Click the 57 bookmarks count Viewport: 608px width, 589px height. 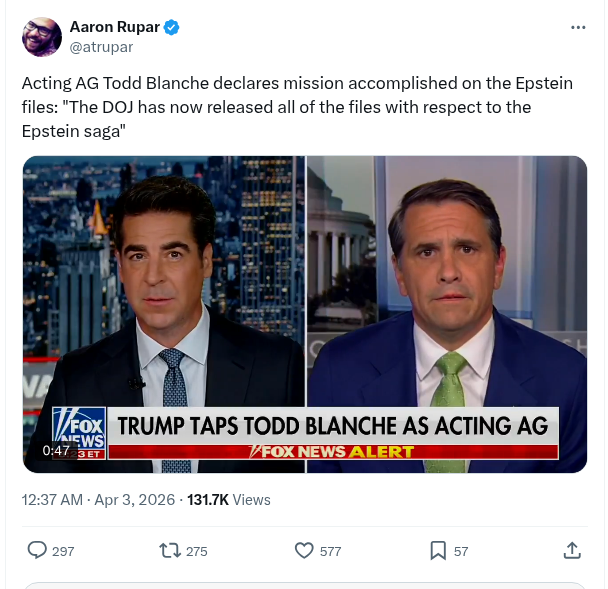pyautogui.click(x=461, y=551)
